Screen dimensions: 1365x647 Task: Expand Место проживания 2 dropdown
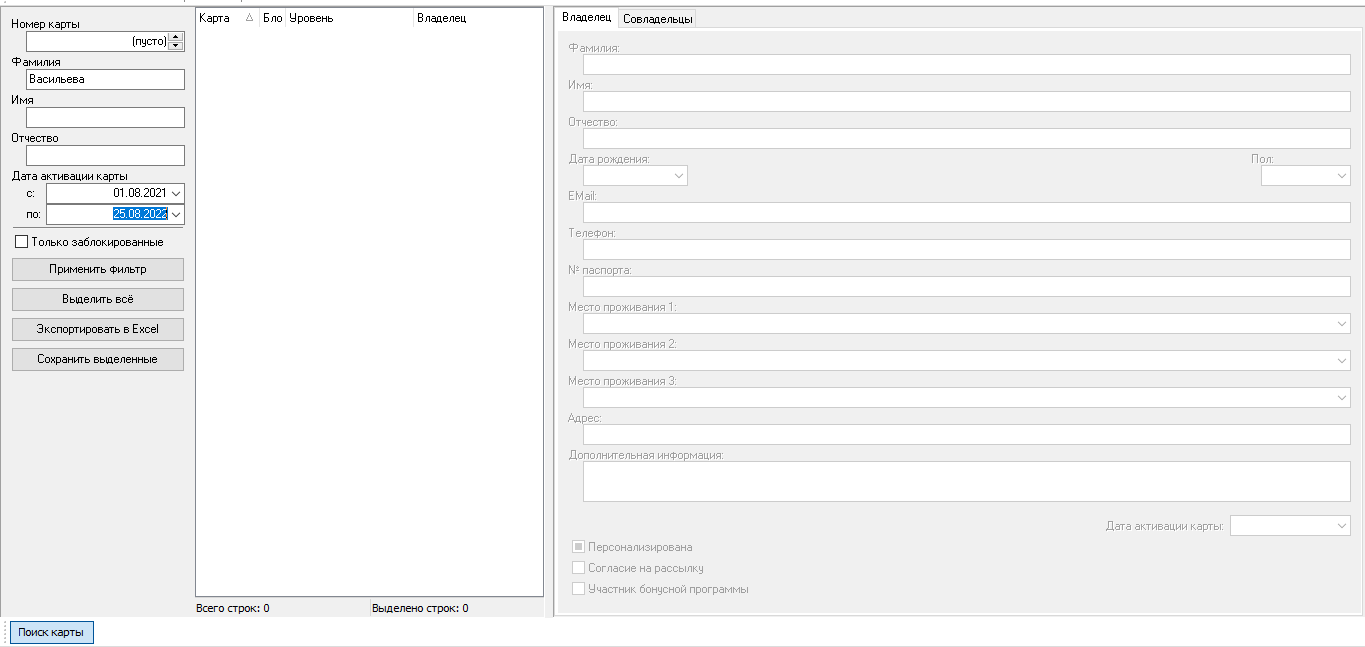[x=1342, y=361]
